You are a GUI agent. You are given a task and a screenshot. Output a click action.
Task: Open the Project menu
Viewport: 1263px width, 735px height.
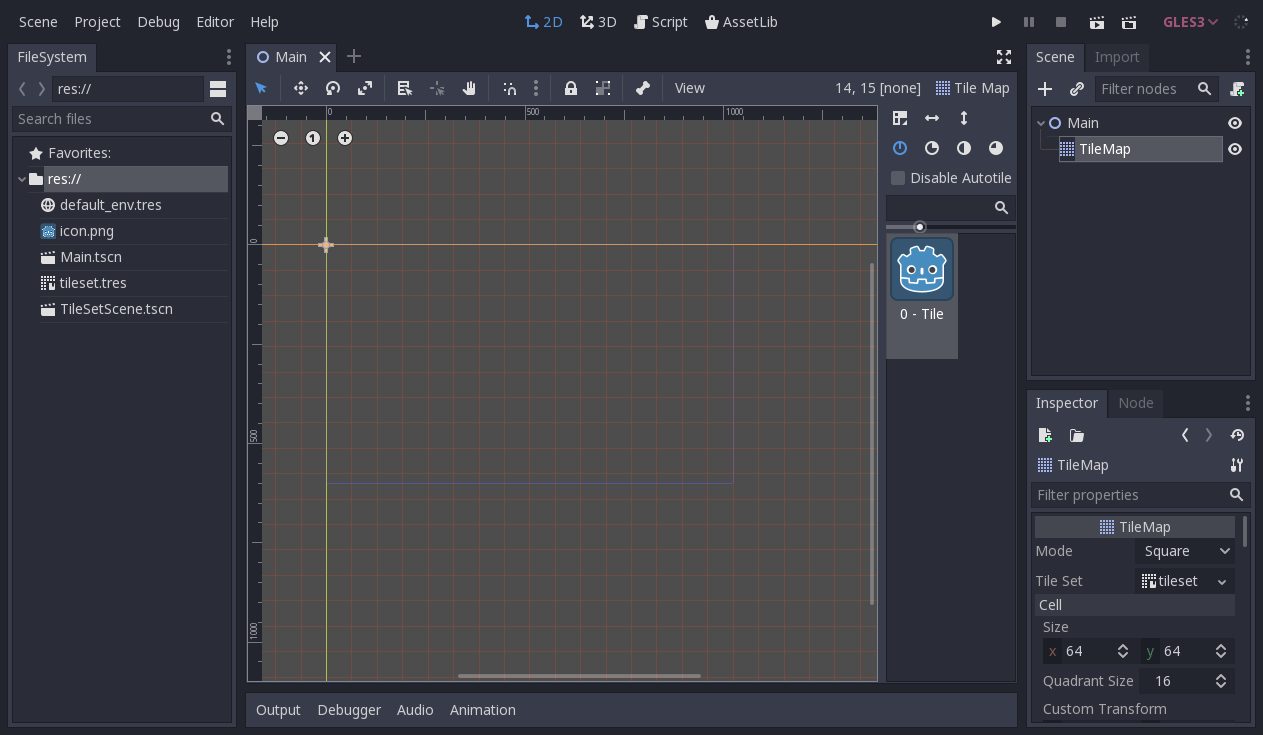click(x=97, y=22)
